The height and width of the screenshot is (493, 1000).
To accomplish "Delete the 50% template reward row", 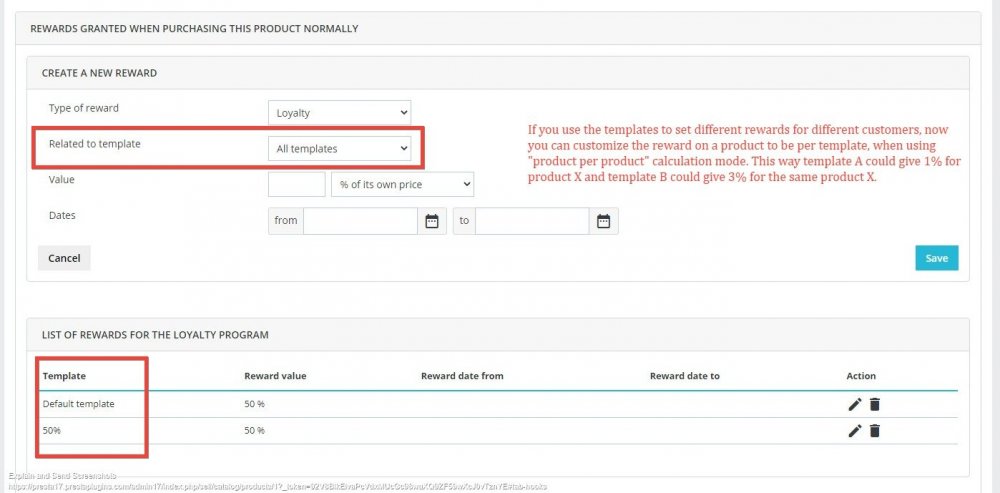I will tap(875, 430).
